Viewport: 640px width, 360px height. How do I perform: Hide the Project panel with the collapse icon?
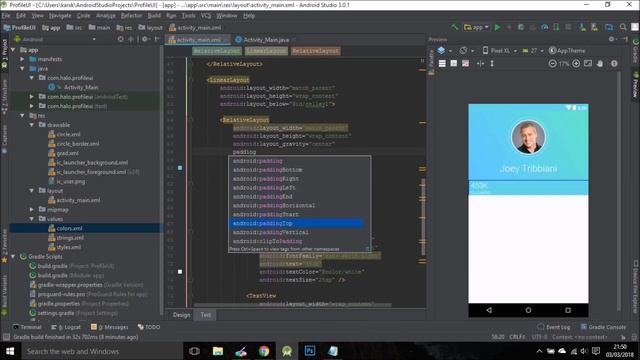[157, 39]
